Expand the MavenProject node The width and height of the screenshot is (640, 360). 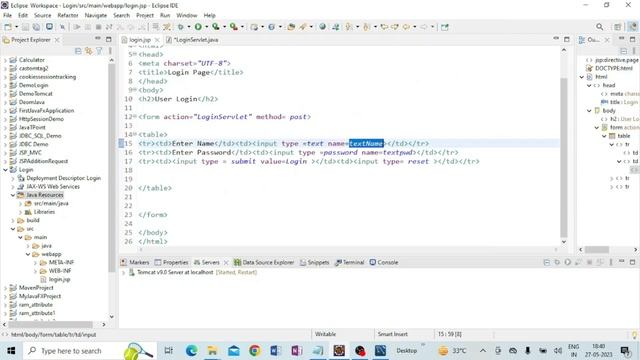coord(6,288)
